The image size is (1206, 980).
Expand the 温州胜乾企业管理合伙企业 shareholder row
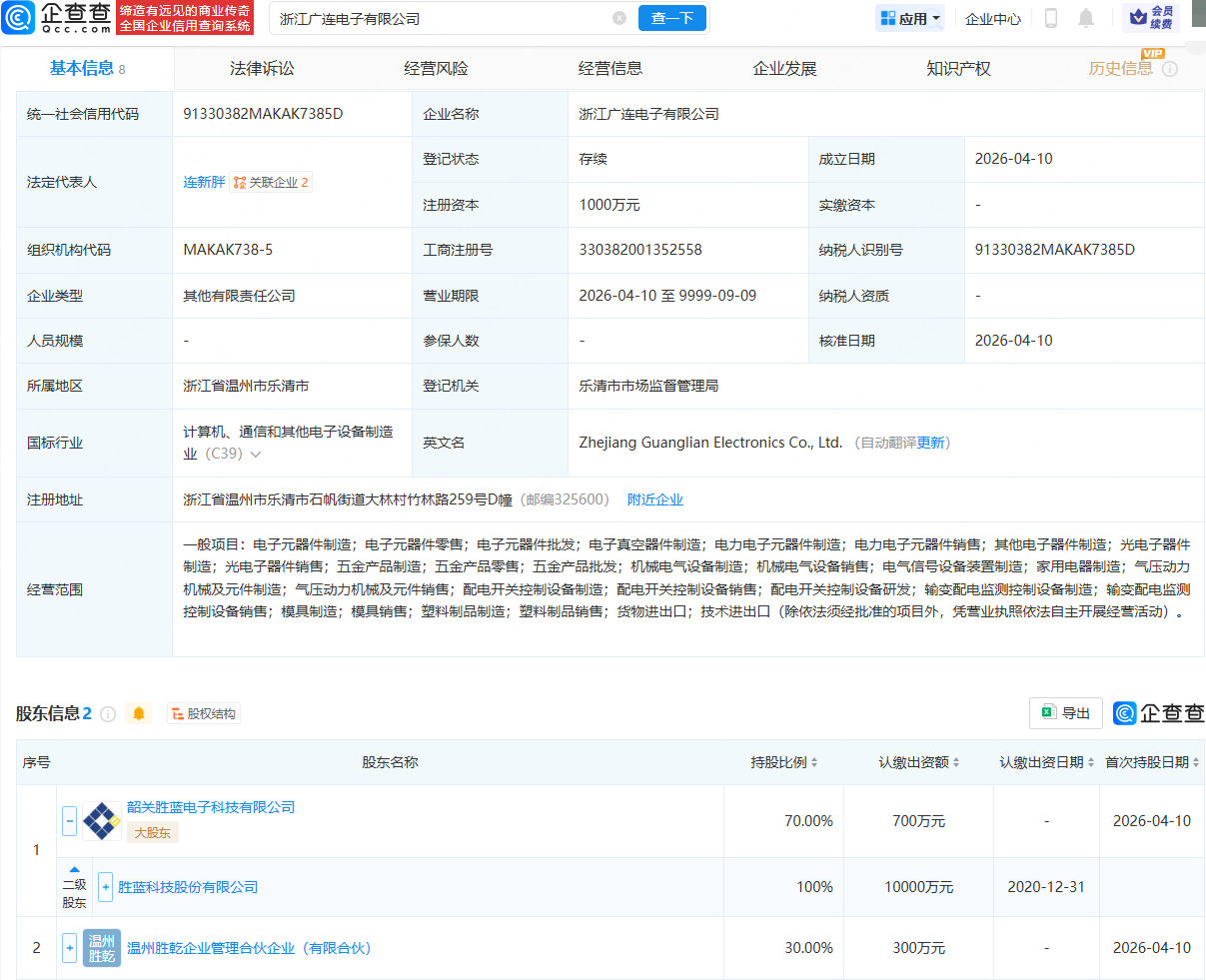(68, 947)
